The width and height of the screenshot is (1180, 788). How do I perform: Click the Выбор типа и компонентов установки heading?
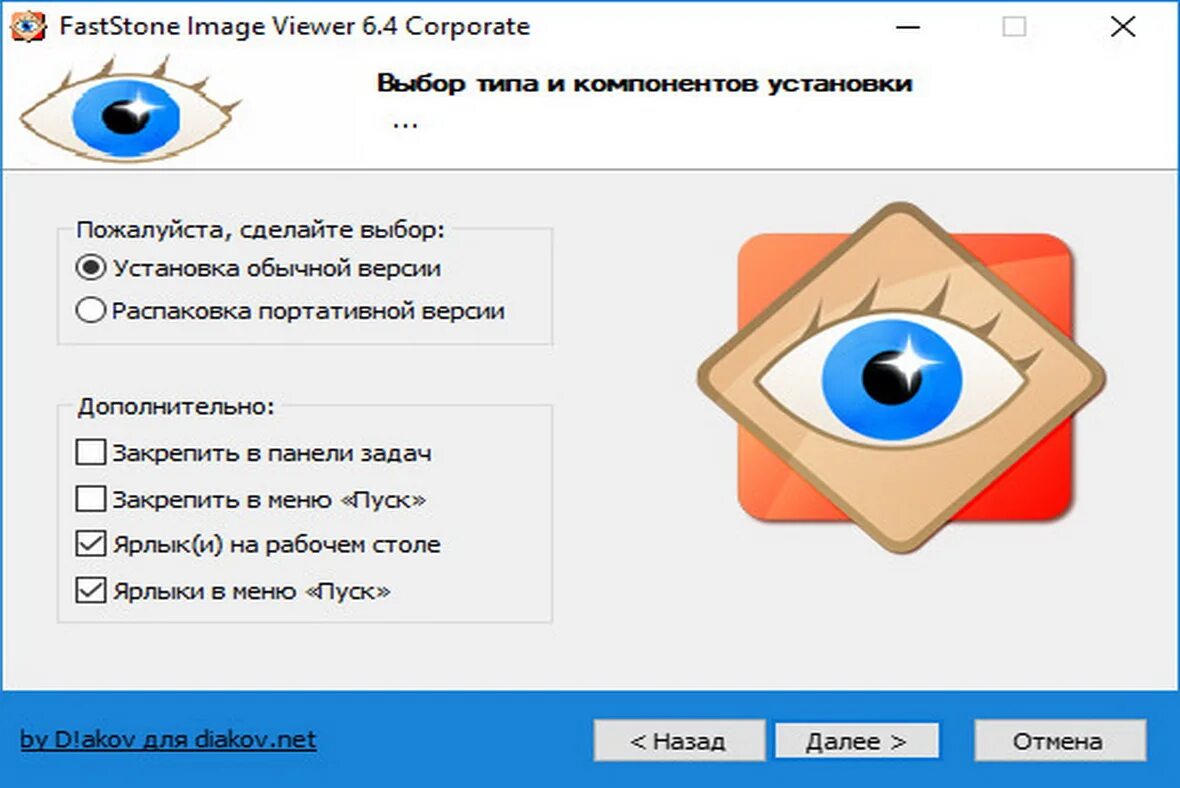click(644, 83)
